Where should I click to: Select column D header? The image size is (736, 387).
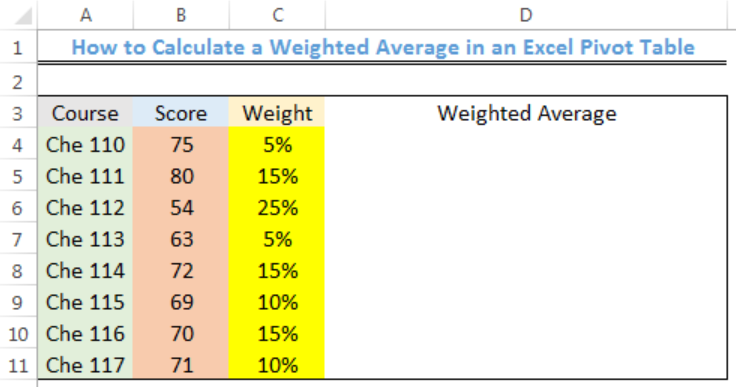pos(526,15)
